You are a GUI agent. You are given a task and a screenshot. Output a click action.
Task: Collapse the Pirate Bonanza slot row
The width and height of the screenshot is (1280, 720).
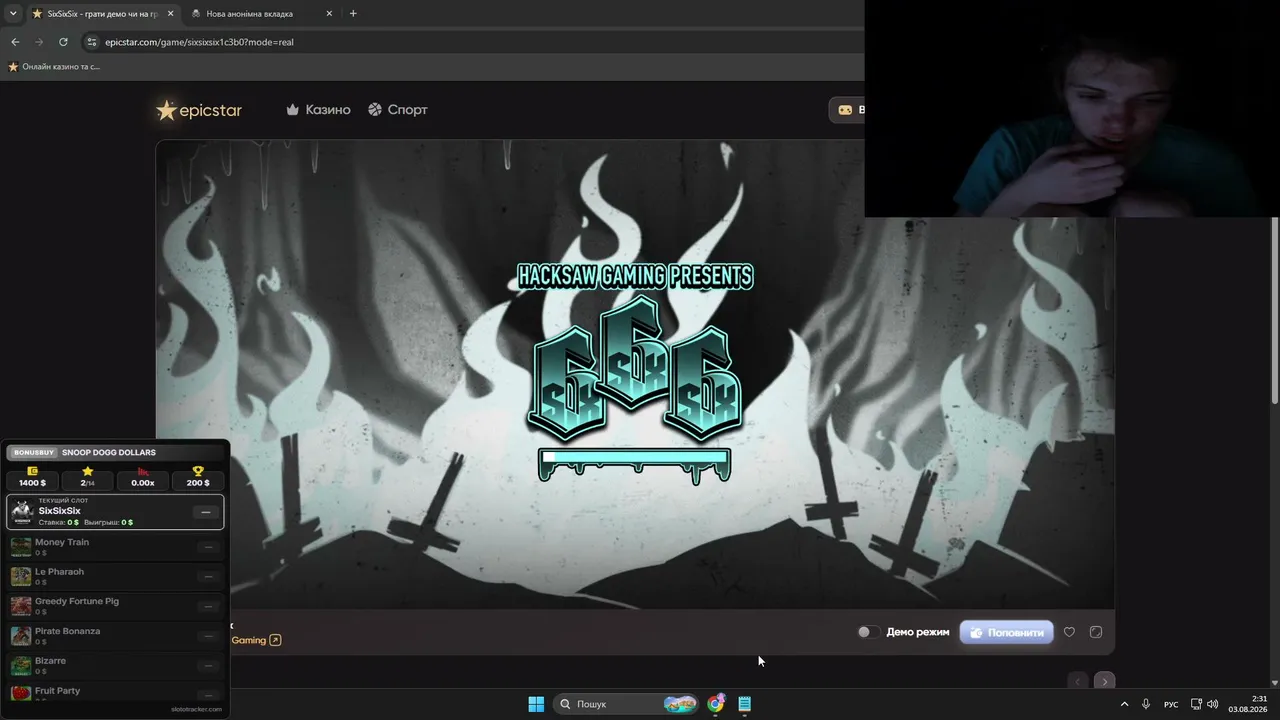click(208, 636)
